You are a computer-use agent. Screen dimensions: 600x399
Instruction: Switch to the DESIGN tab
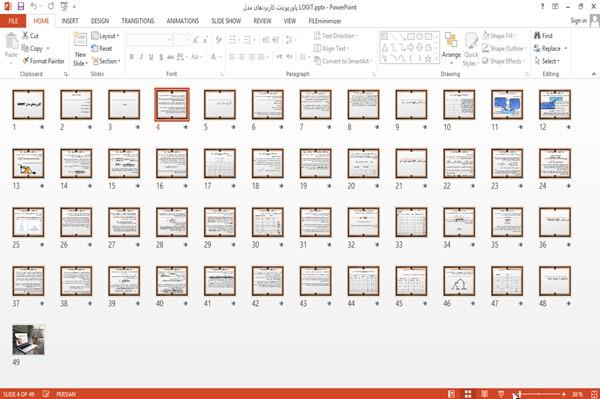click(100, 21)
